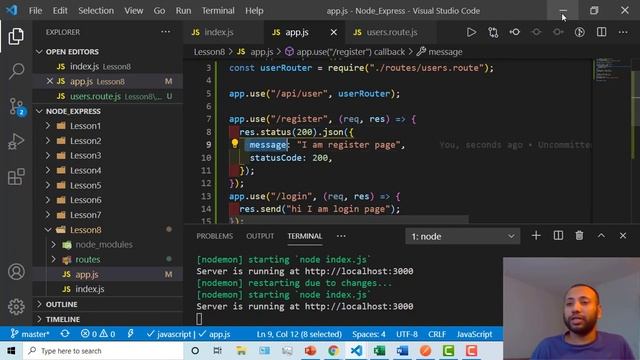Click the Windows Start button
The image size is (640, 360).
(11, 351)
